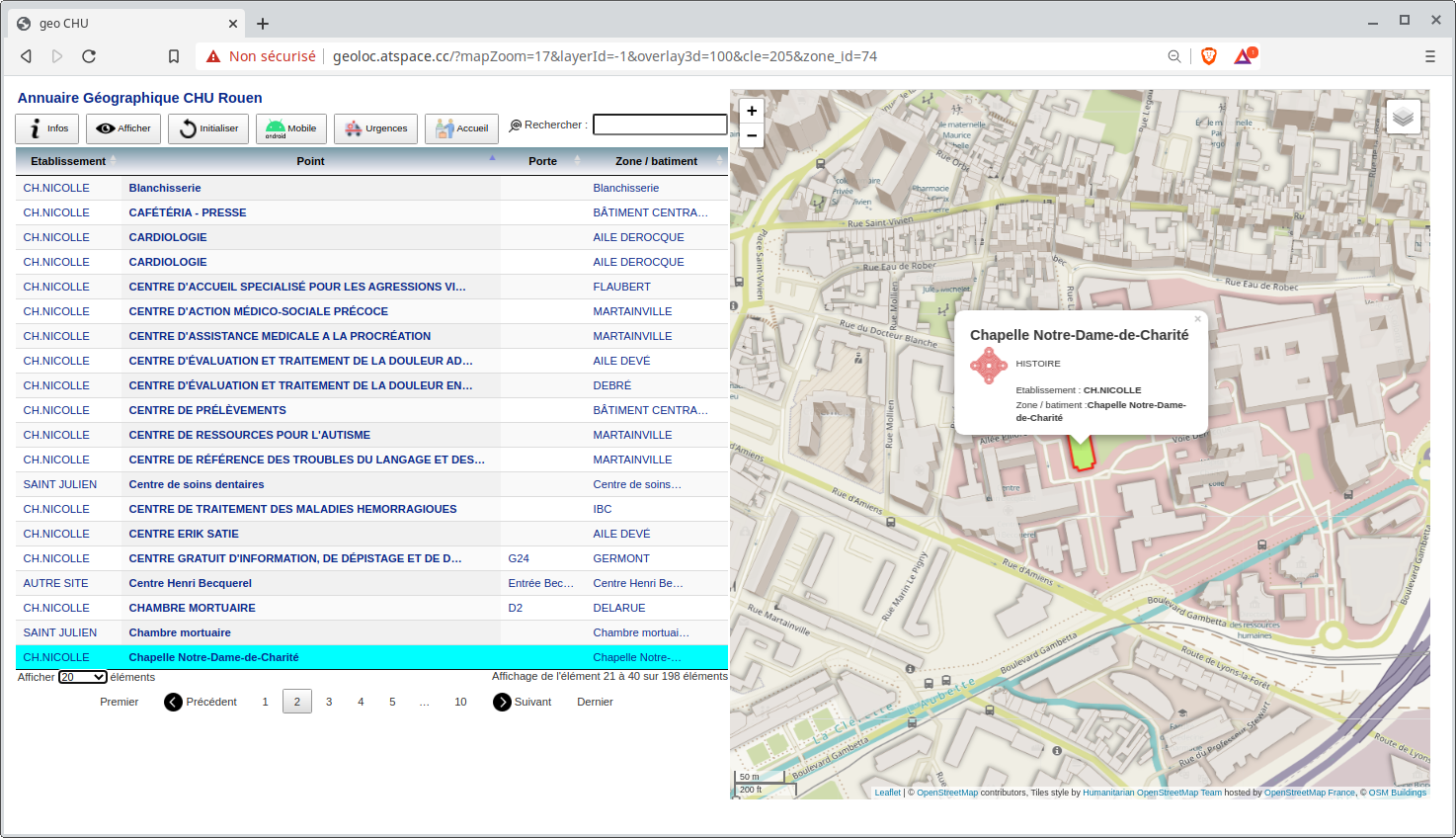Image resolution: width=1456 pixels, height=838 pixels.
Task: Sort by Zone / batiment column
Action: (x=656, y=161)
